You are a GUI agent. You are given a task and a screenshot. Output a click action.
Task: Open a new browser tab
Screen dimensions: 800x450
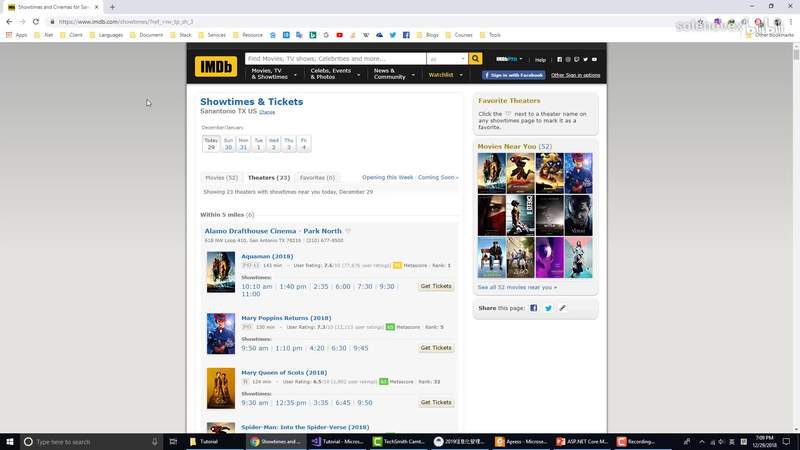112,7
